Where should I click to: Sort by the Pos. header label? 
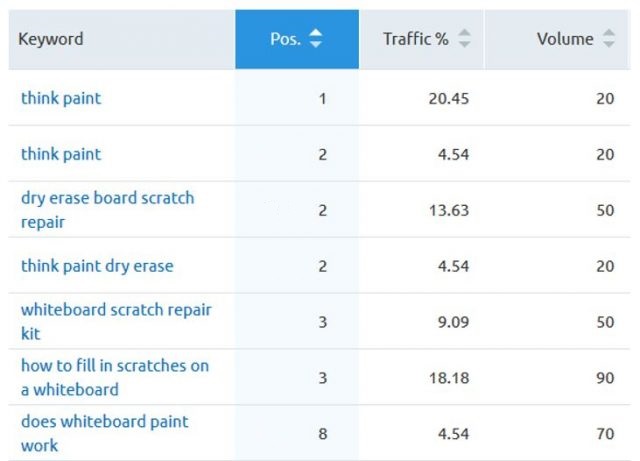click(284, 39)
